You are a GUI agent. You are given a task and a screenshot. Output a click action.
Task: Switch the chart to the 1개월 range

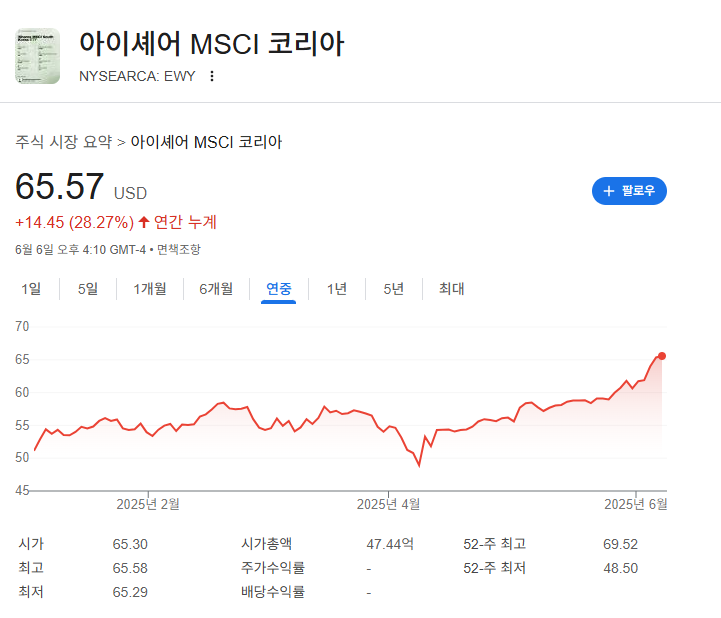pos(150,289)
